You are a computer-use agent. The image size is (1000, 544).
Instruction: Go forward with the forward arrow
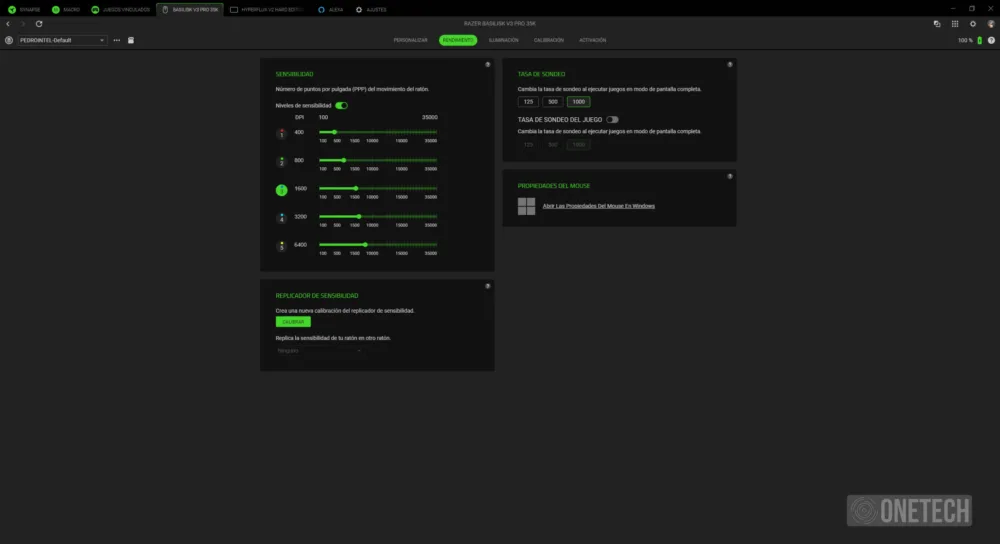[23, 24]
